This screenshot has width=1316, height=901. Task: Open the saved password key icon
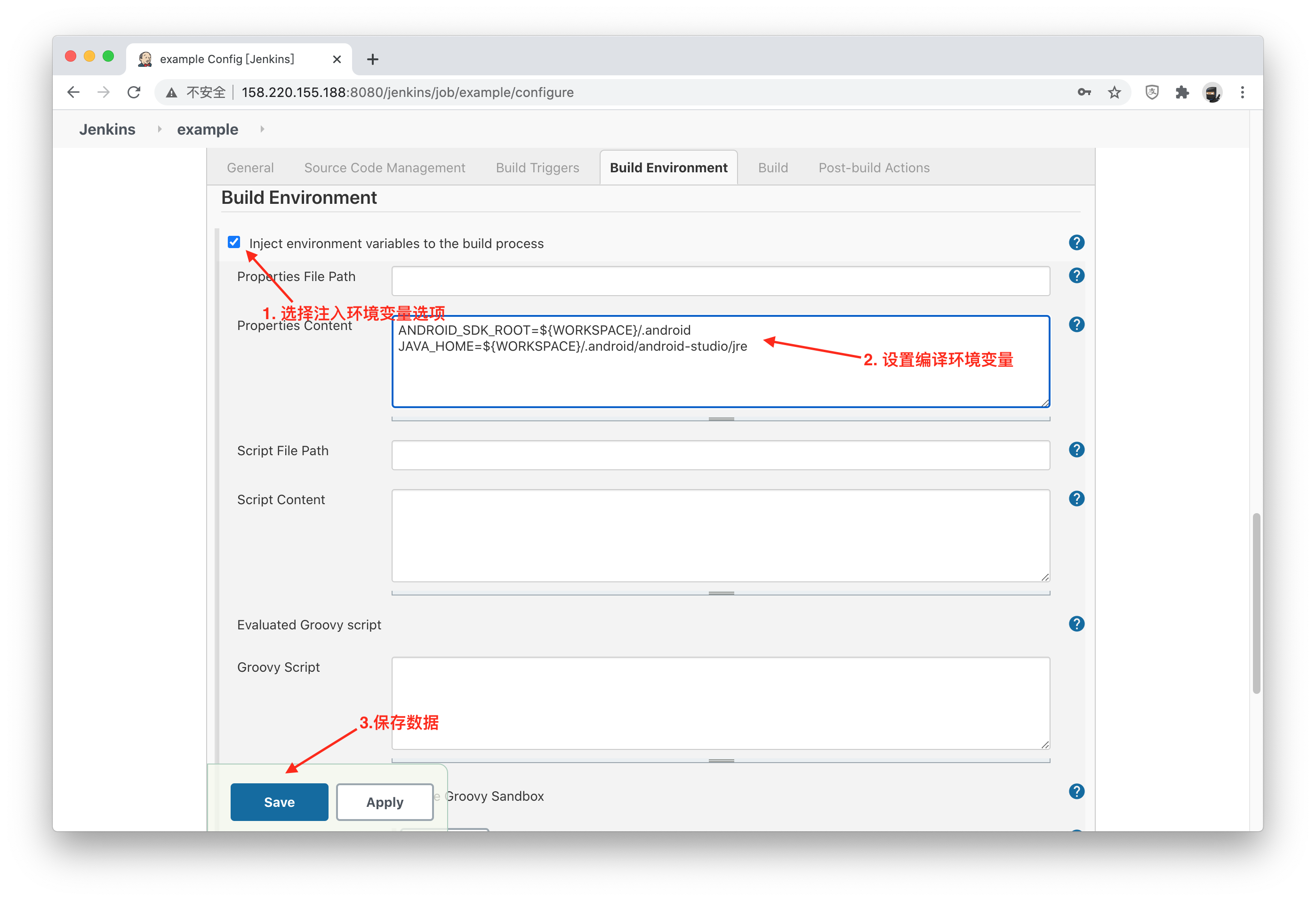(1084, 92)
